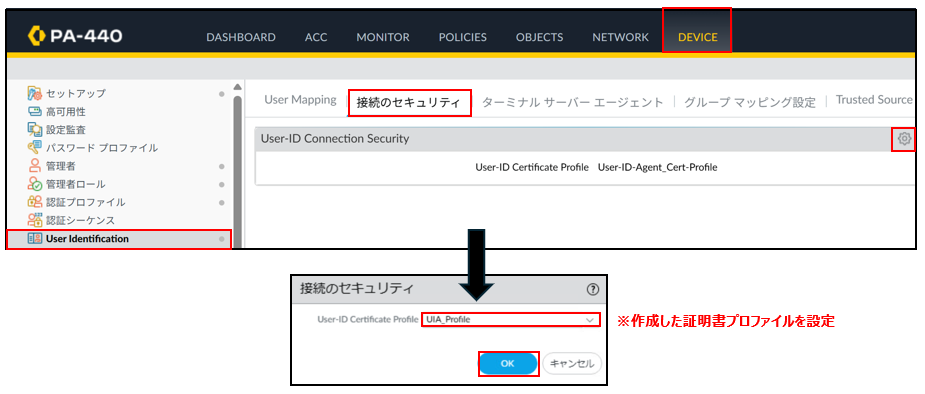Image resolution: width=925 pixels, height=394 pixels.
Task: Select パスワード プロファイル in the sidebar
Action: click(x=101, y=147)
